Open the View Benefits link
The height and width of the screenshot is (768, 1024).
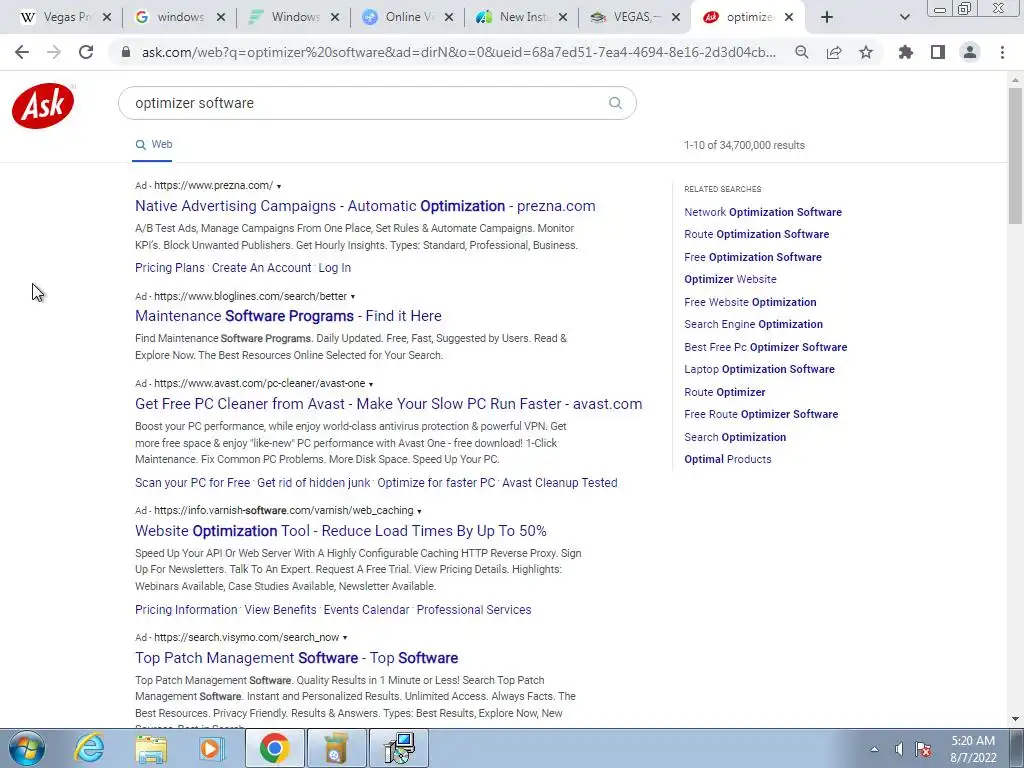pyautogui.click(x=280, y=610)
